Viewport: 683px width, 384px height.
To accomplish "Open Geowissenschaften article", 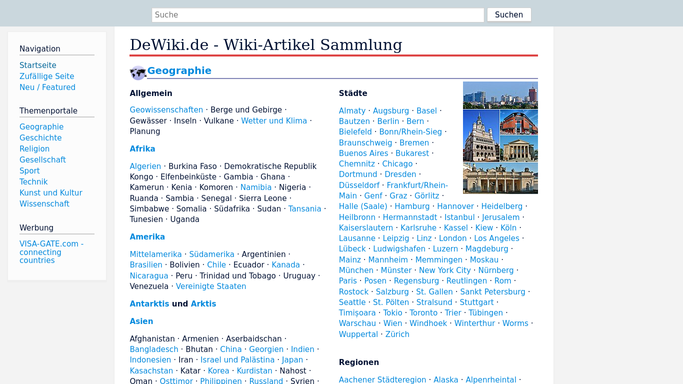I will click(x=166, y=110).
